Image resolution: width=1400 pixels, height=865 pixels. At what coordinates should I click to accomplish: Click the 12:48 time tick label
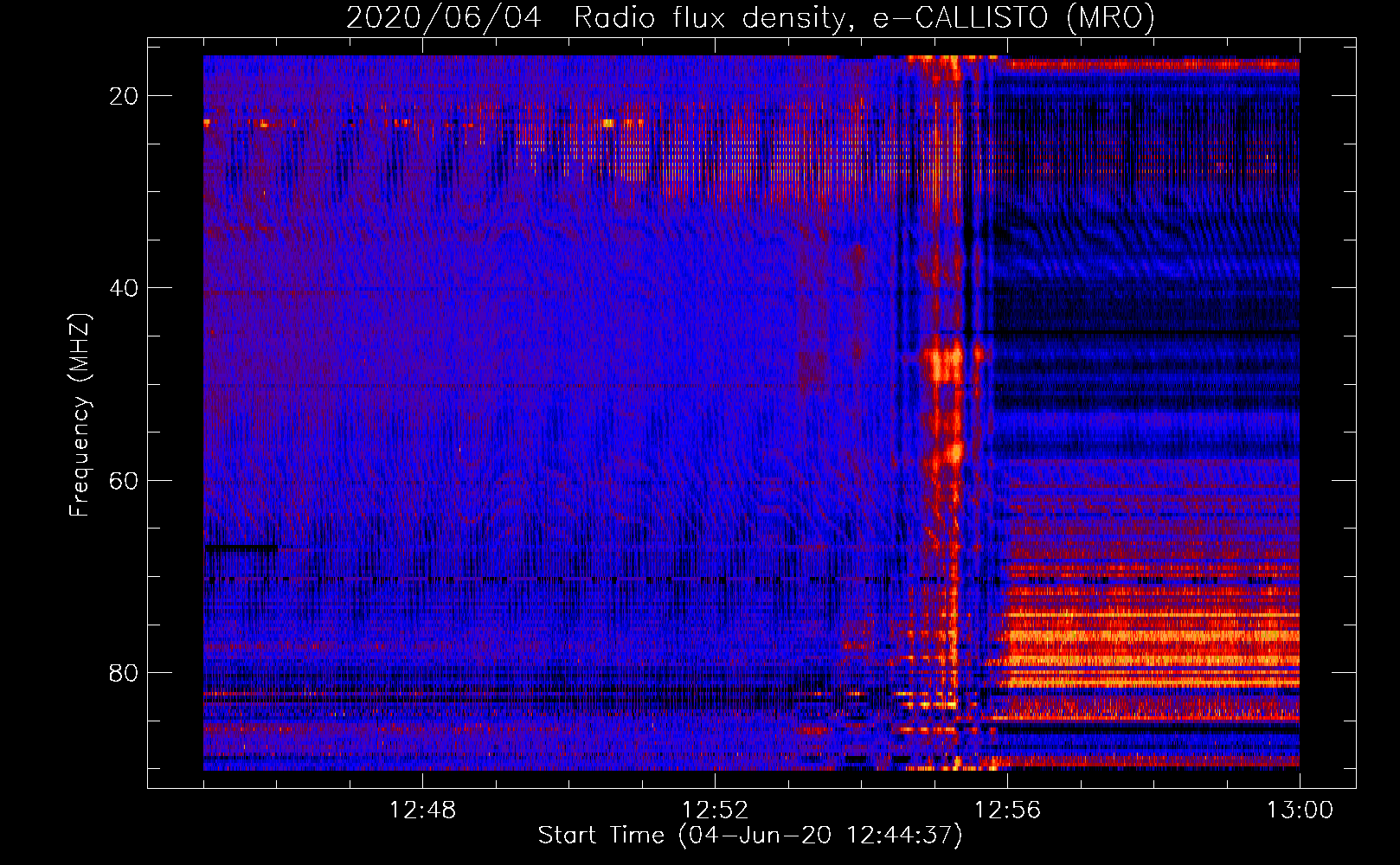pos(422,811)
